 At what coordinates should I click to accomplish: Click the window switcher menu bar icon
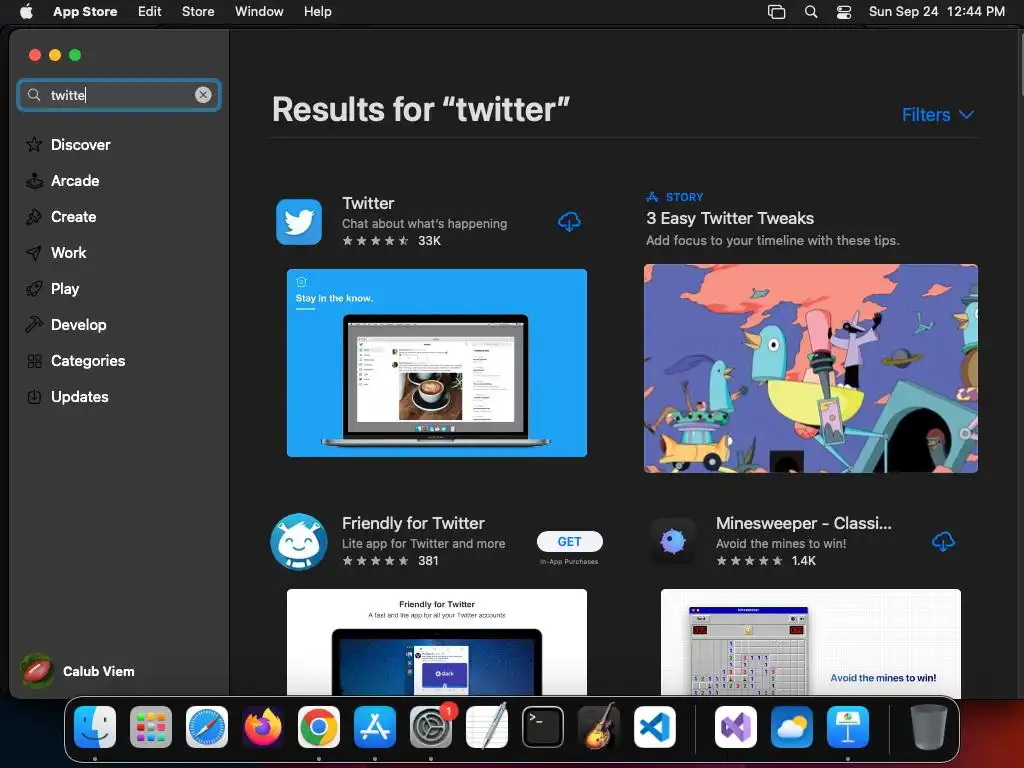[x=776, y=11]
